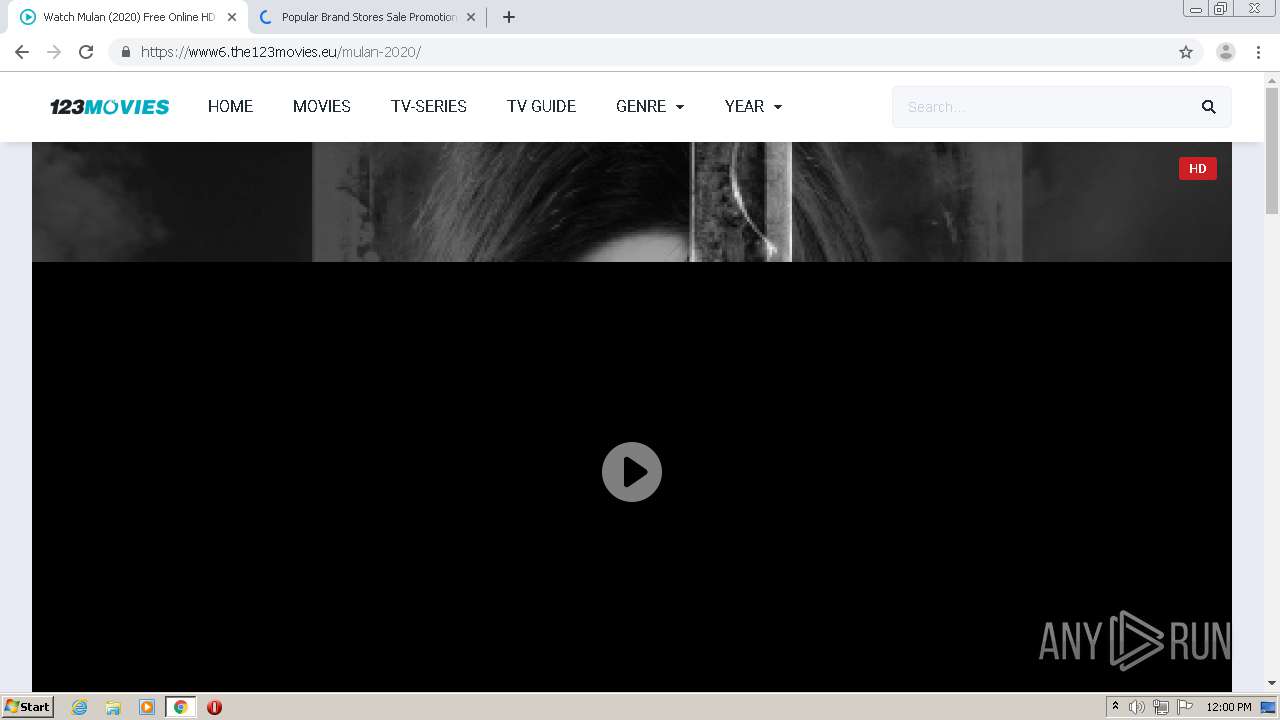
Task: Open Windows Media Player taskbar icon
Action: pyautogui.click(x=147, y=707)
